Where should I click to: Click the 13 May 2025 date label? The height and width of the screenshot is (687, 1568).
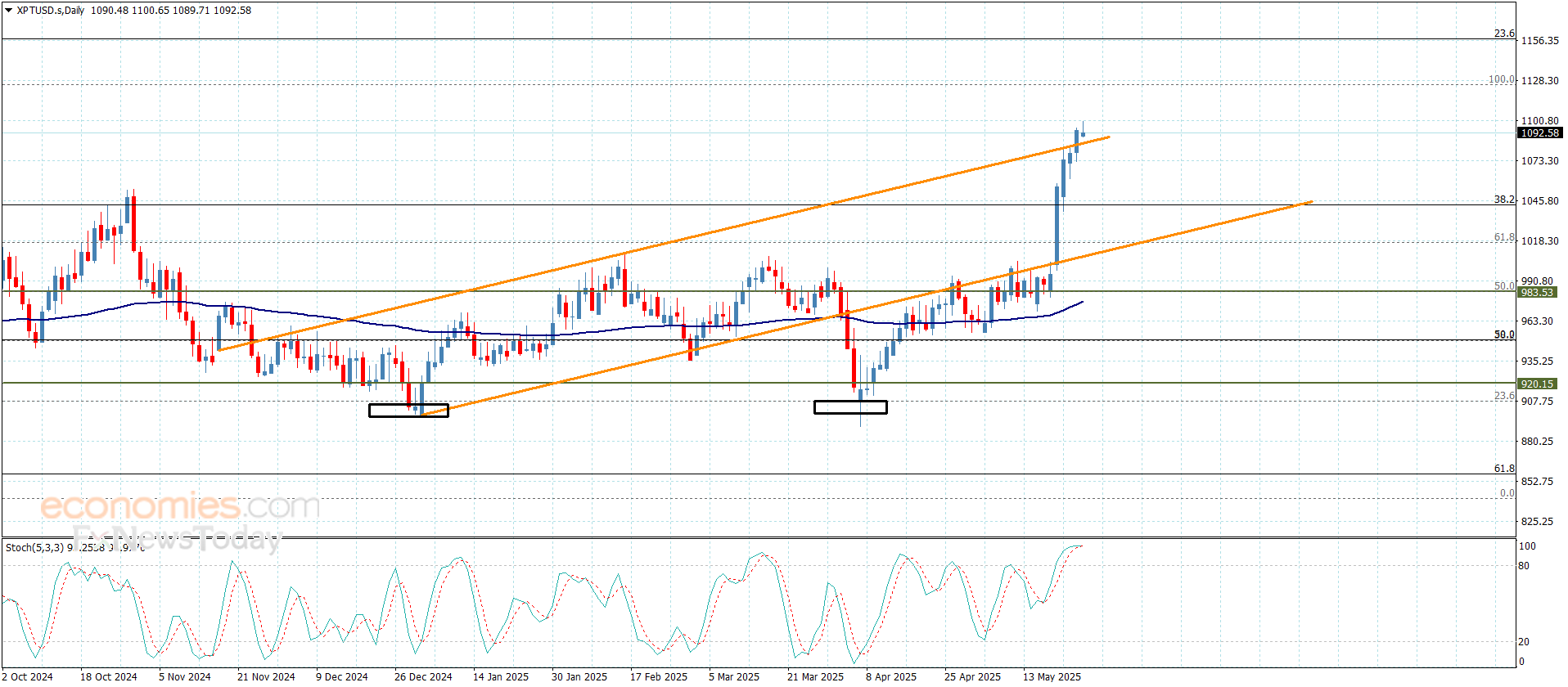[x=1052, y=677]
